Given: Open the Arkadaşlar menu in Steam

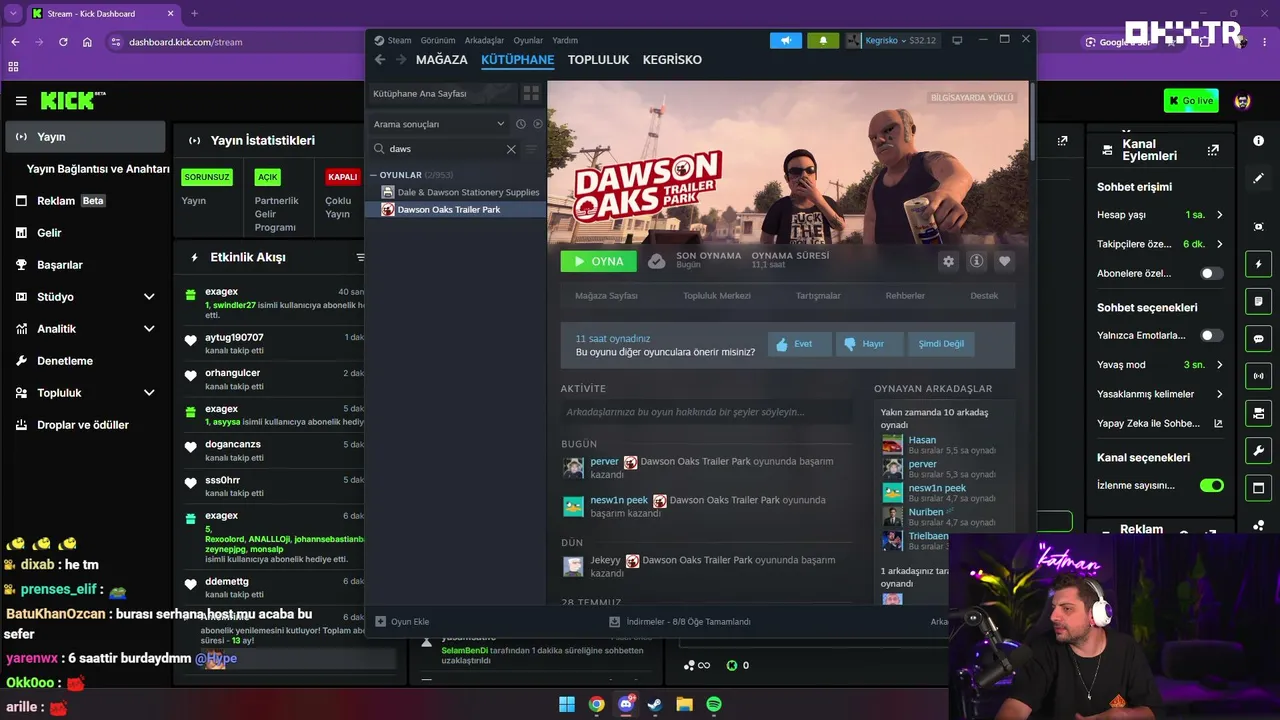Looking at the screenshot, I should [485, 41].
